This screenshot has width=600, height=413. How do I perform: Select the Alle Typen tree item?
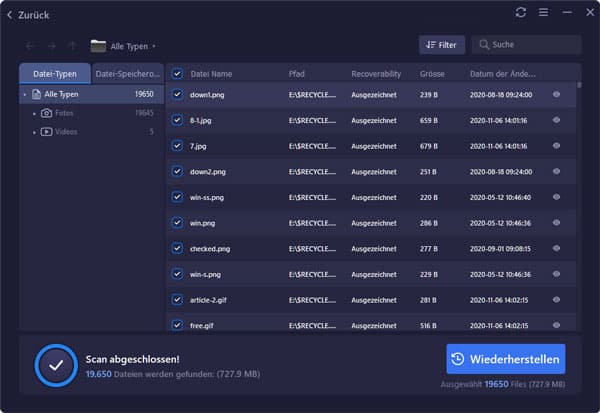(91, 94)
